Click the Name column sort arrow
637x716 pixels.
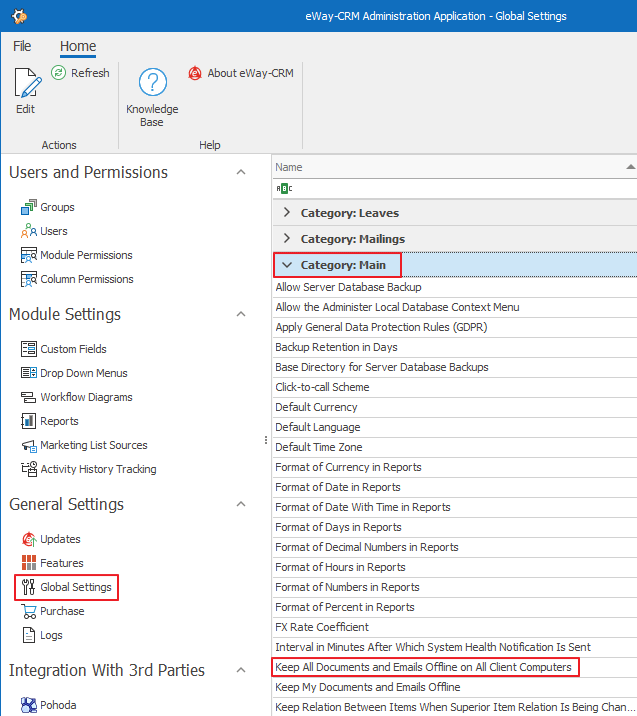tap(631, 167)
